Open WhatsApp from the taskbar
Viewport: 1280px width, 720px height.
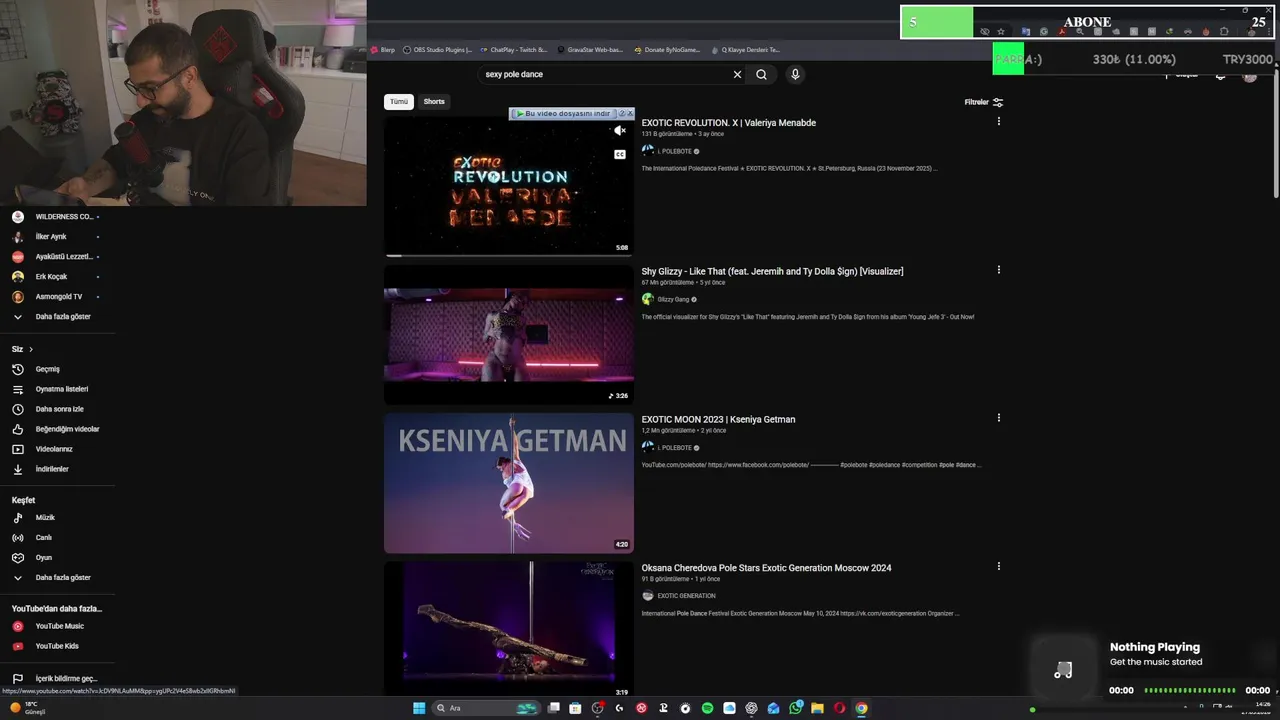(795, 708)
